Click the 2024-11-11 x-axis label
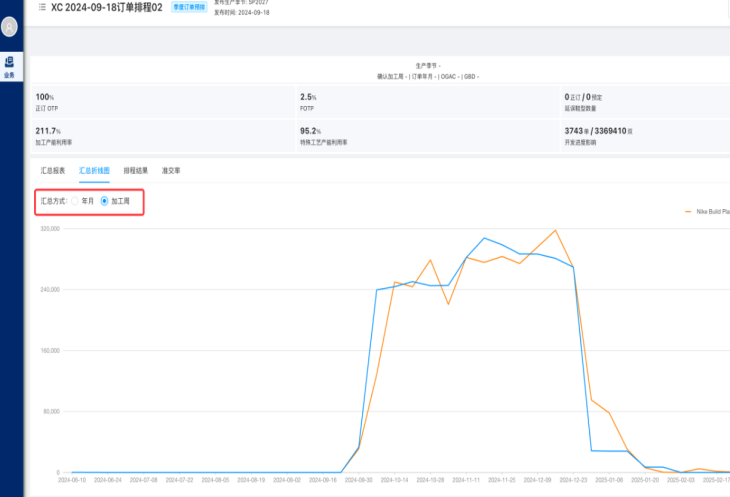Image resolution: width=730 pixels, height=497 pixels. coord(466,480)
